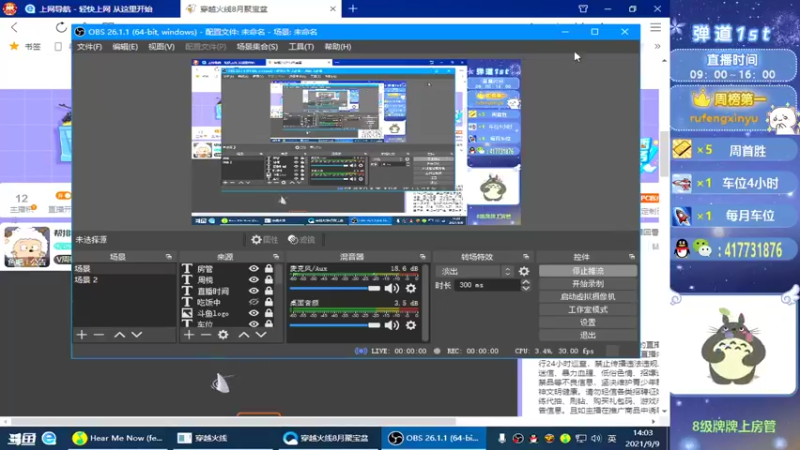
Task: Open OBS 设置 settings
Action: (x=588, y=322)
